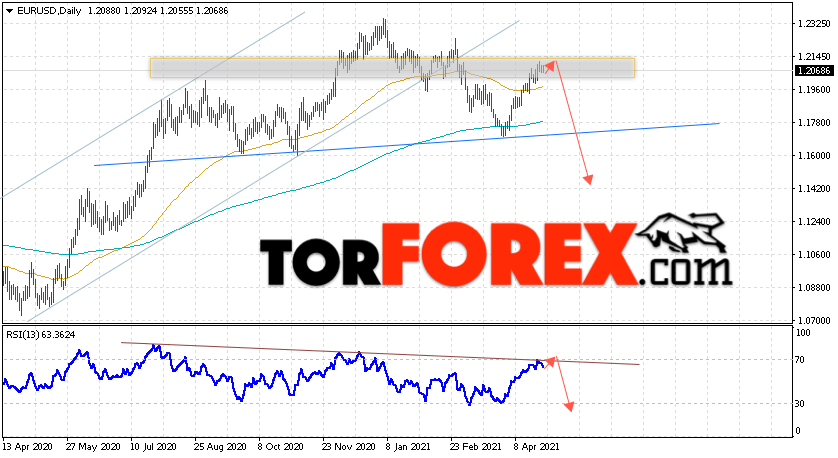Click the 1.07000 price axis label
The width and height of the screenshot is (838, 458).
814,321
